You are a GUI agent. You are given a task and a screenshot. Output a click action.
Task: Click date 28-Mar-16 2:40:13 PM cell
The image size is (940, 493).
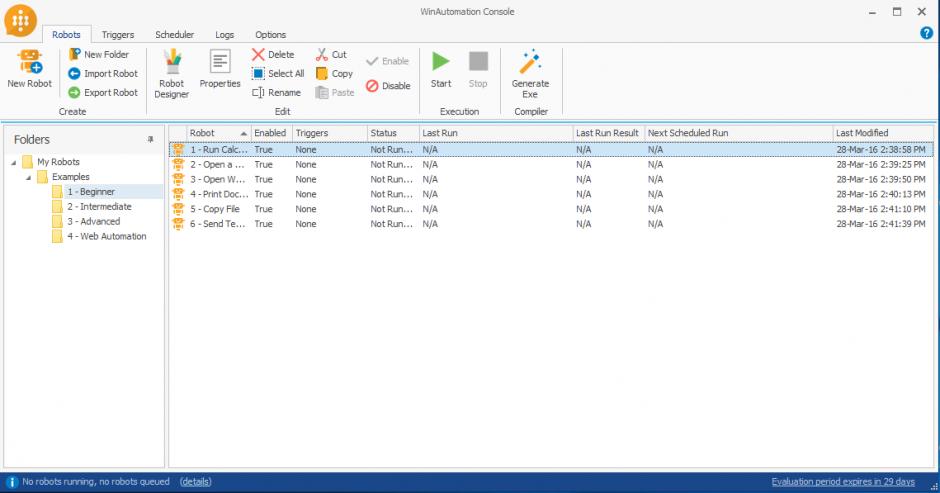coord(881,194)
